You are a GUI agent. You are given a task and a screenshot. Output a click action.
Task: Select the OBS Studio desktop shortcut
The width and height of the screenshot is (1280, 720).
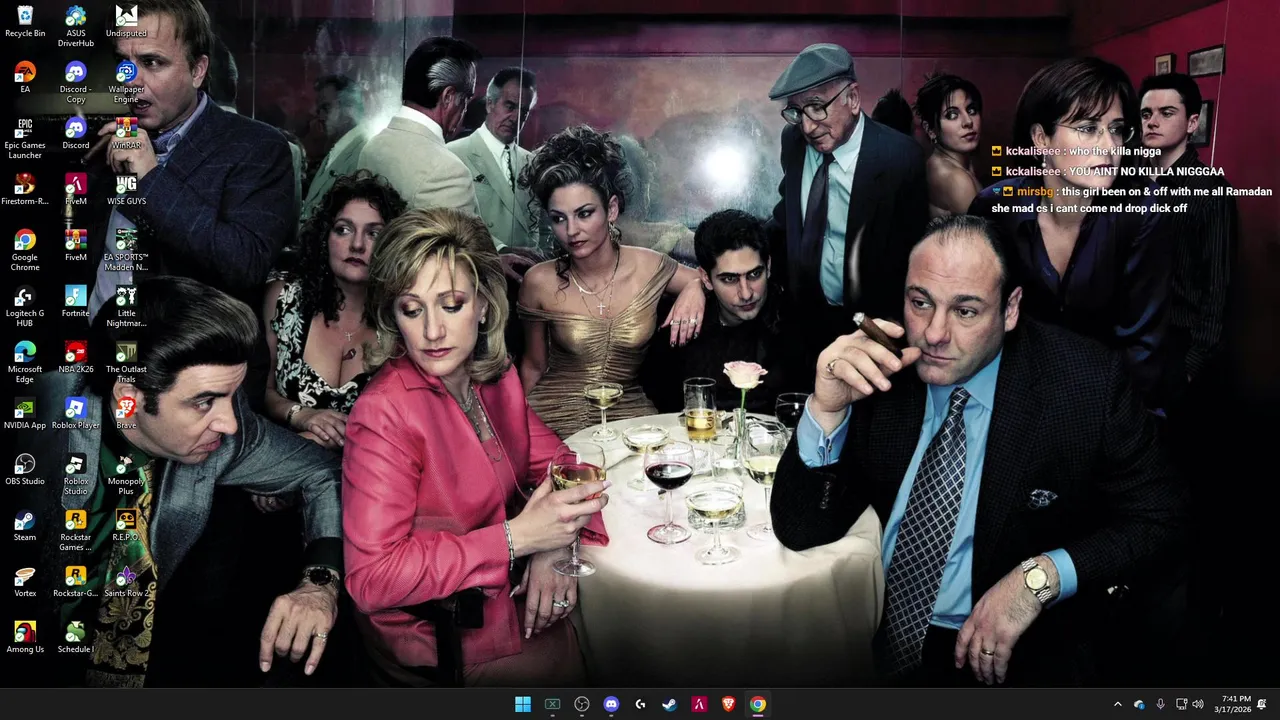(25, 469)
